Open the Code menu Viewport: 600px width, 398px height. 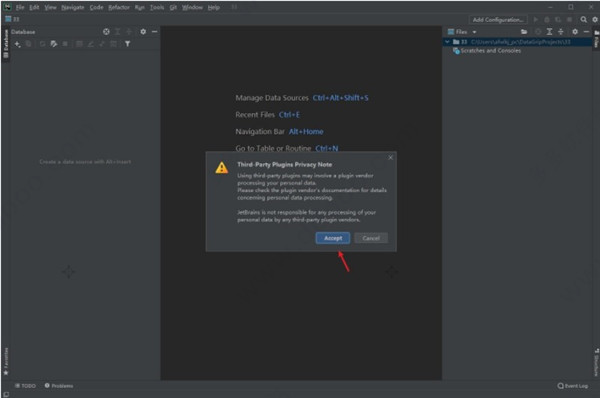click(x=96, y=7)
